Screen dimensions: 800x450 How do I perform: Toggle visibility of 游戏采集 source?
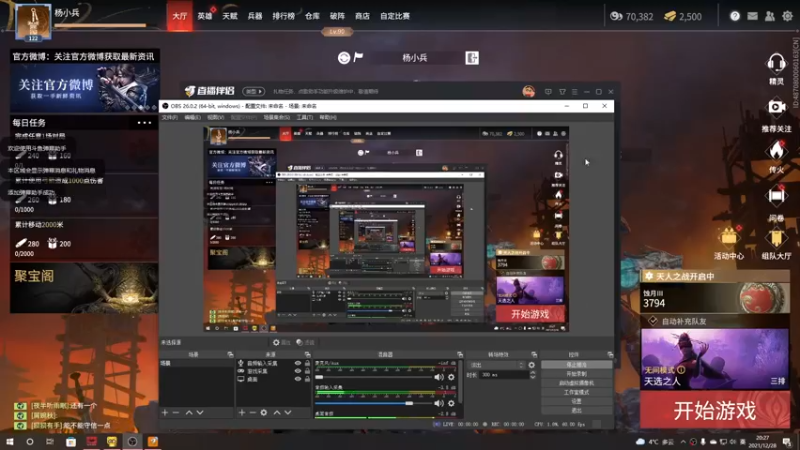(x=298, y=371)
